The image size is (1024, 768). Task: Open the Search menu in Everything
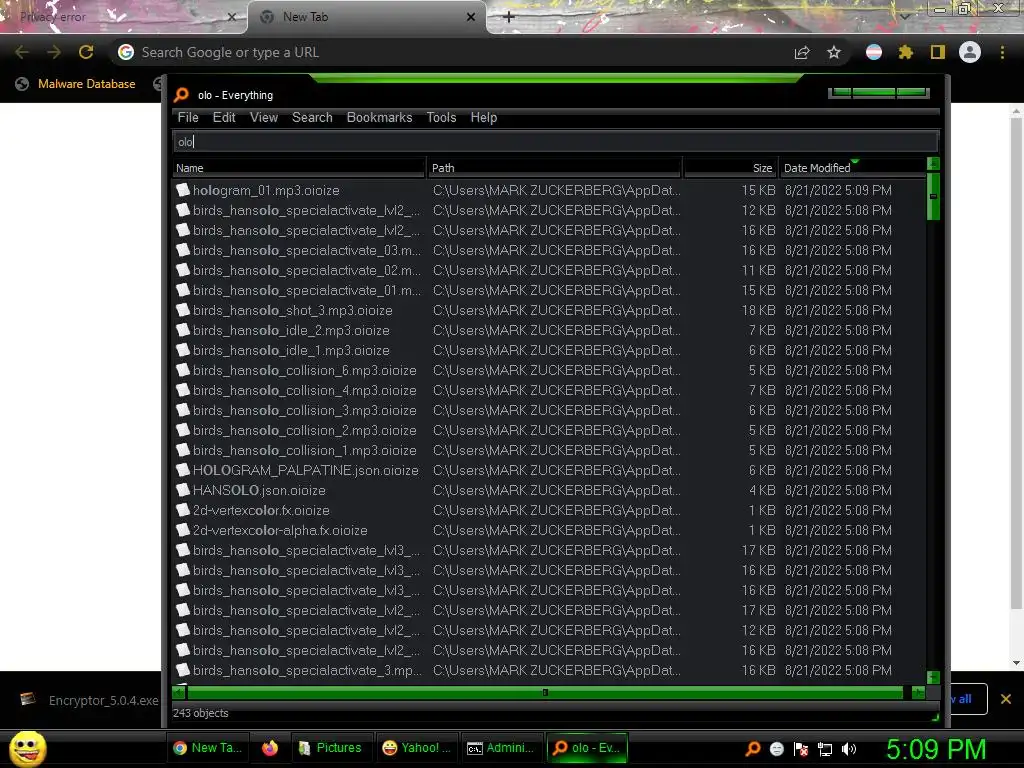point(312,118)
